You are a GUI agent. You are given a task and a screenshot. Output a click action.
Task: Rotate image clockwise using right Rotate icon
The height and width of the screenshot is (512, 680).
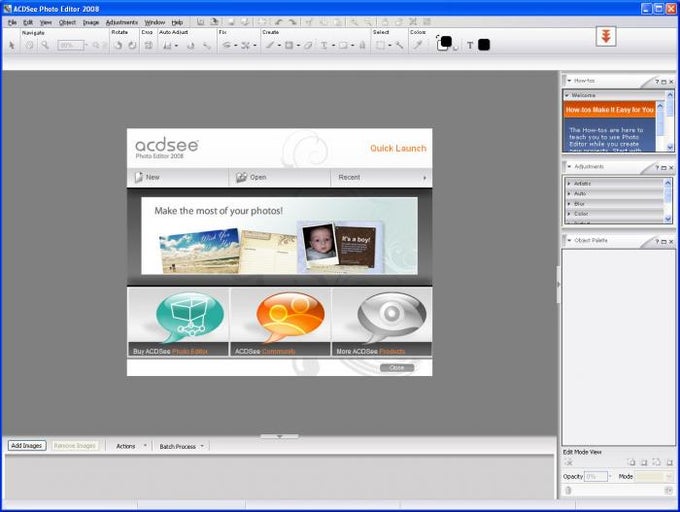click(132, 45)
